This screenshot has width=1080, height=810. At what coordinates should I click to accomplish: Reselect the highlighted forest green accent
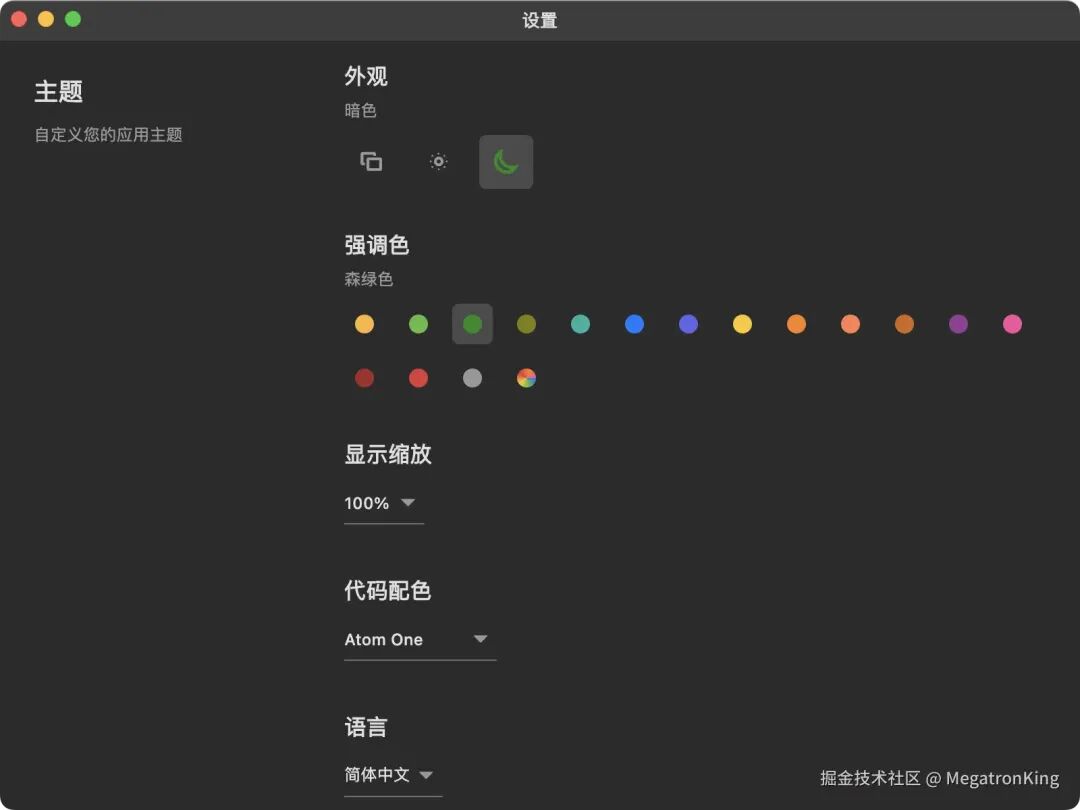point(472,323)
